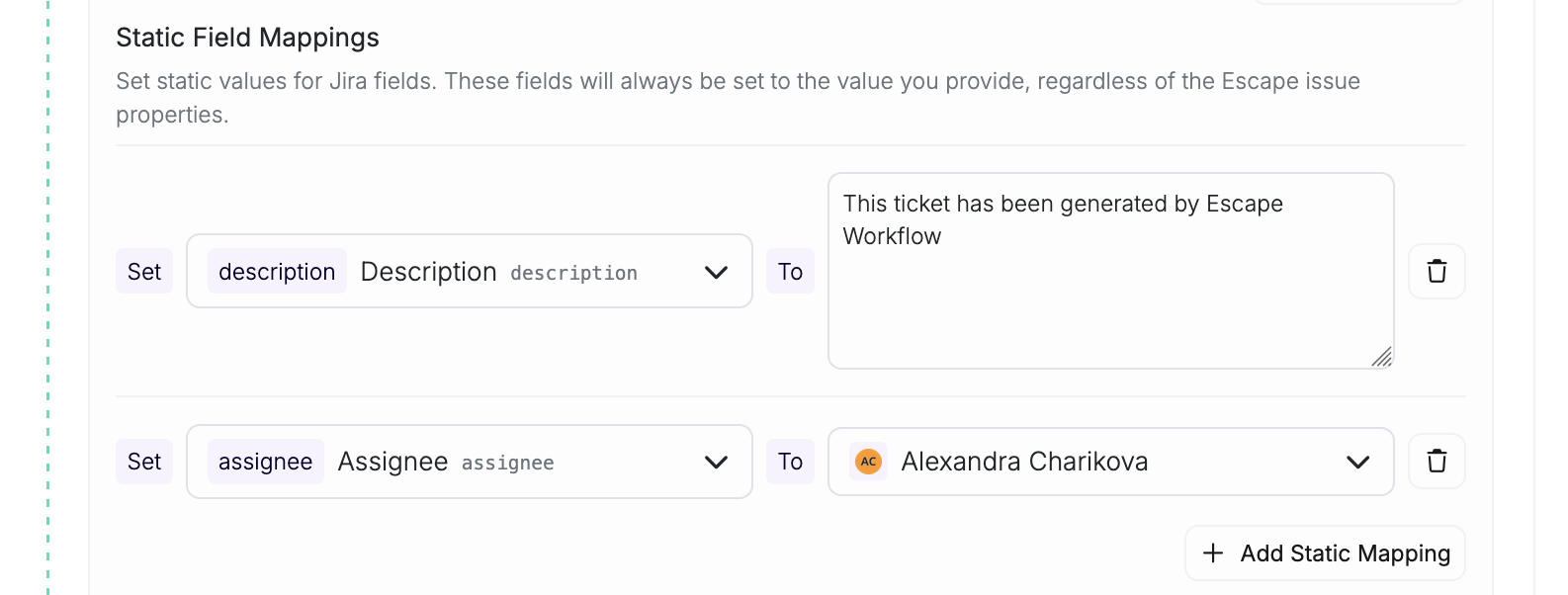Click the AC avatar next to Alexandra Charikova
Viewport: 1568px width, 595px height.
[x=868, y=461]
